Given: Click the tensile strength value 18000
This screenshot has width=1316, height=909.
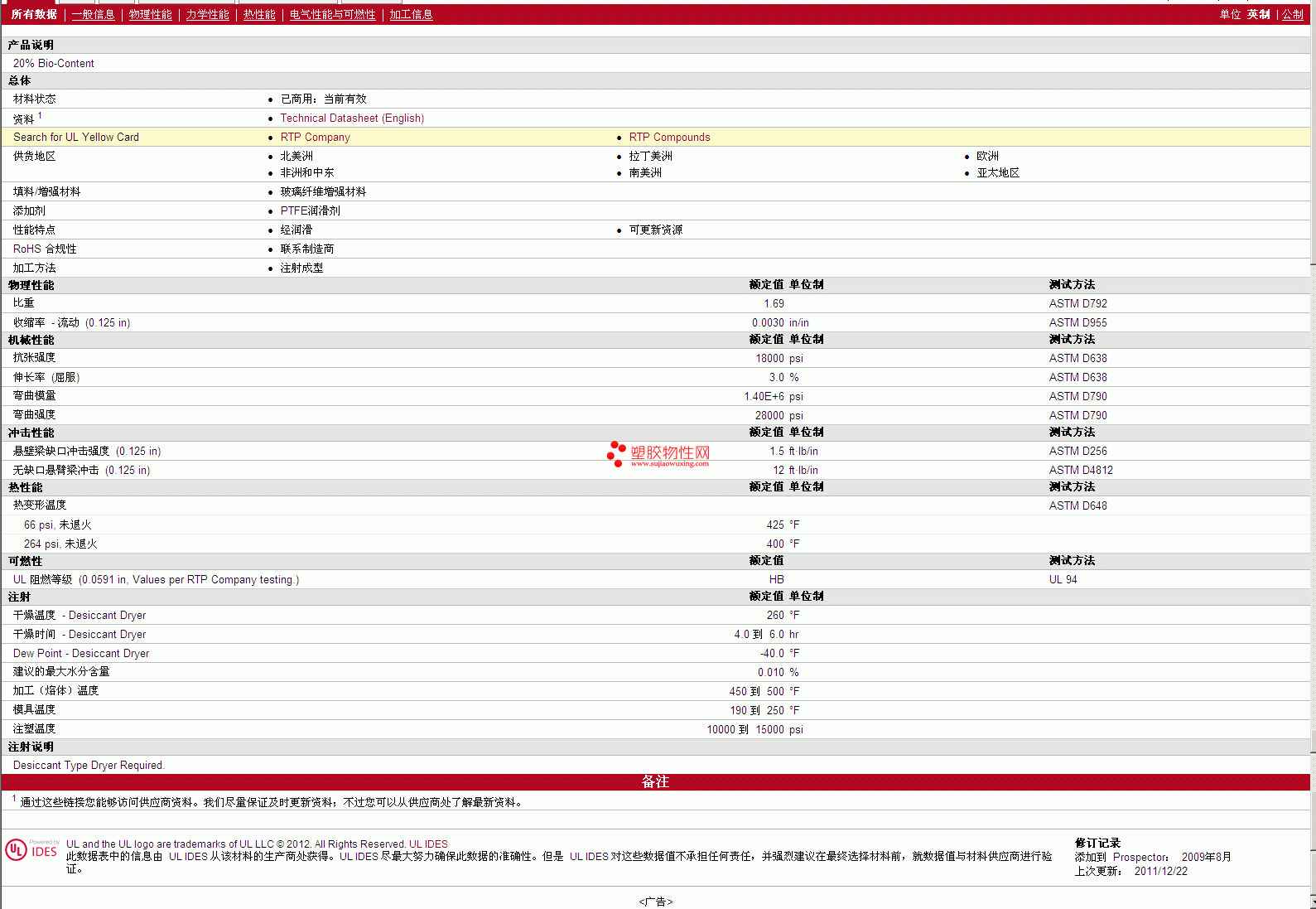Looking at the screenshot, I should coord(769,358).
